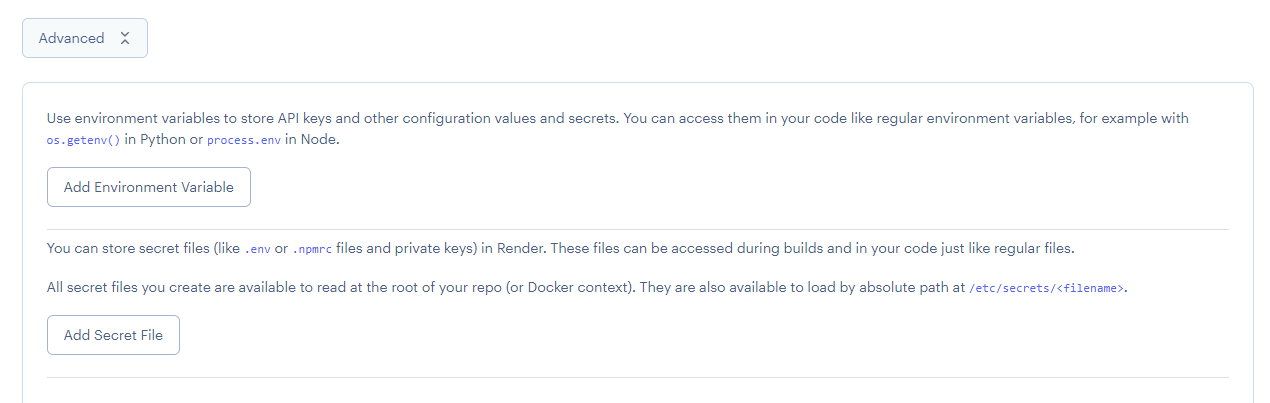Click the /etc/secrets/<filename> path text
The image size is (1270, 403).
(x=1047, y=288)
